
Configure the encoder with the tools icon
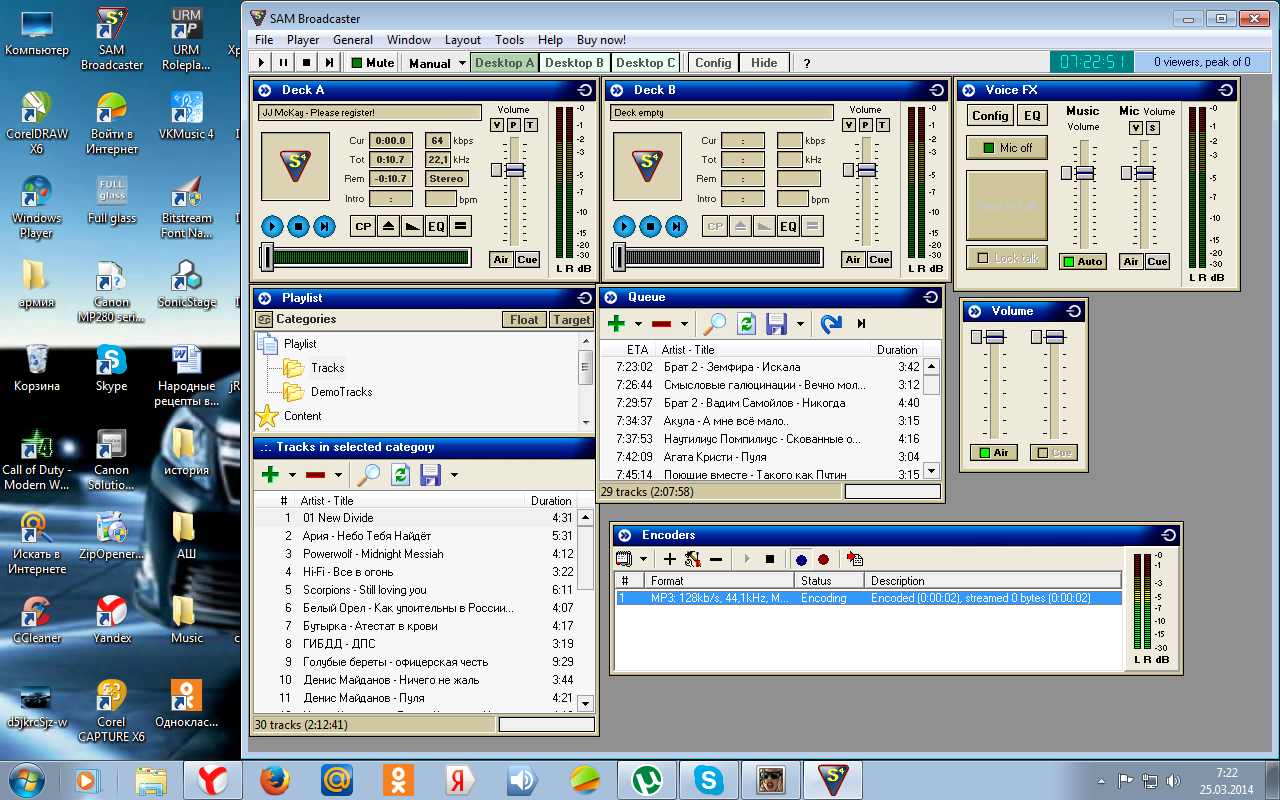point(692,559)
